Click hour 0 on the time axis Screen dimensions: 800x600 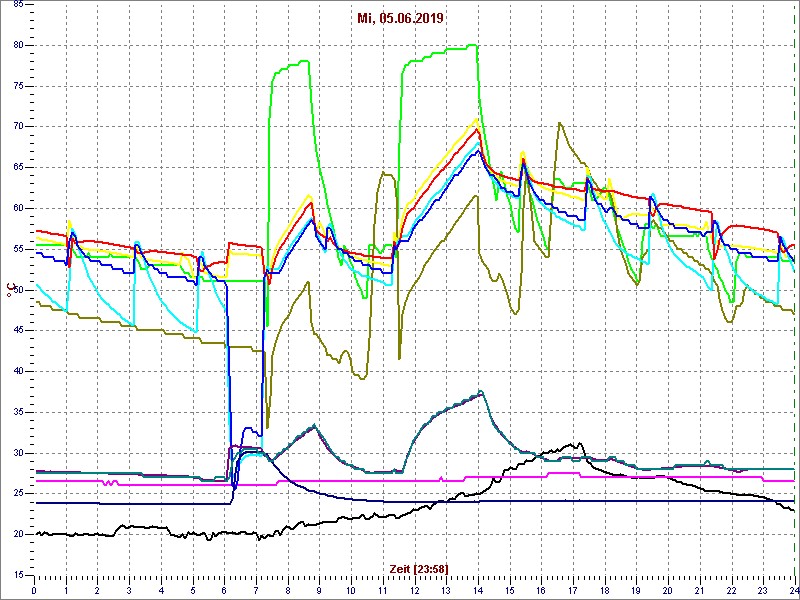[x=34, y=591]
